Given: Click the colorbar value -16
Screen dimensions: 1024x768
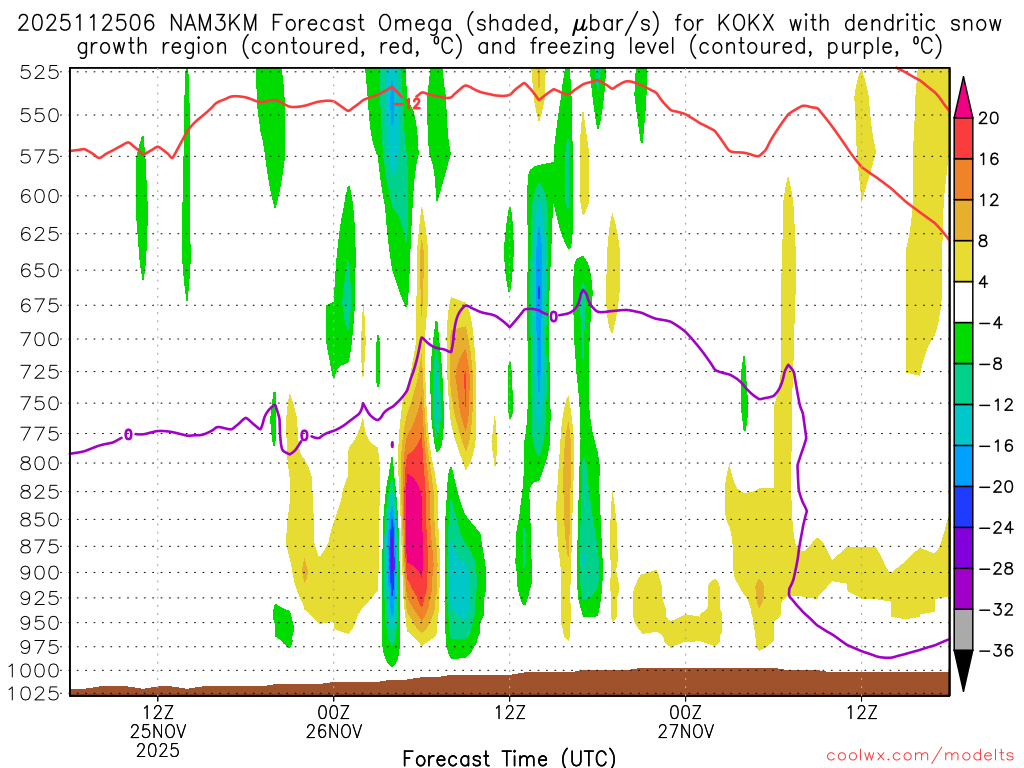Looking at the screenshot, I should point(996,446).
